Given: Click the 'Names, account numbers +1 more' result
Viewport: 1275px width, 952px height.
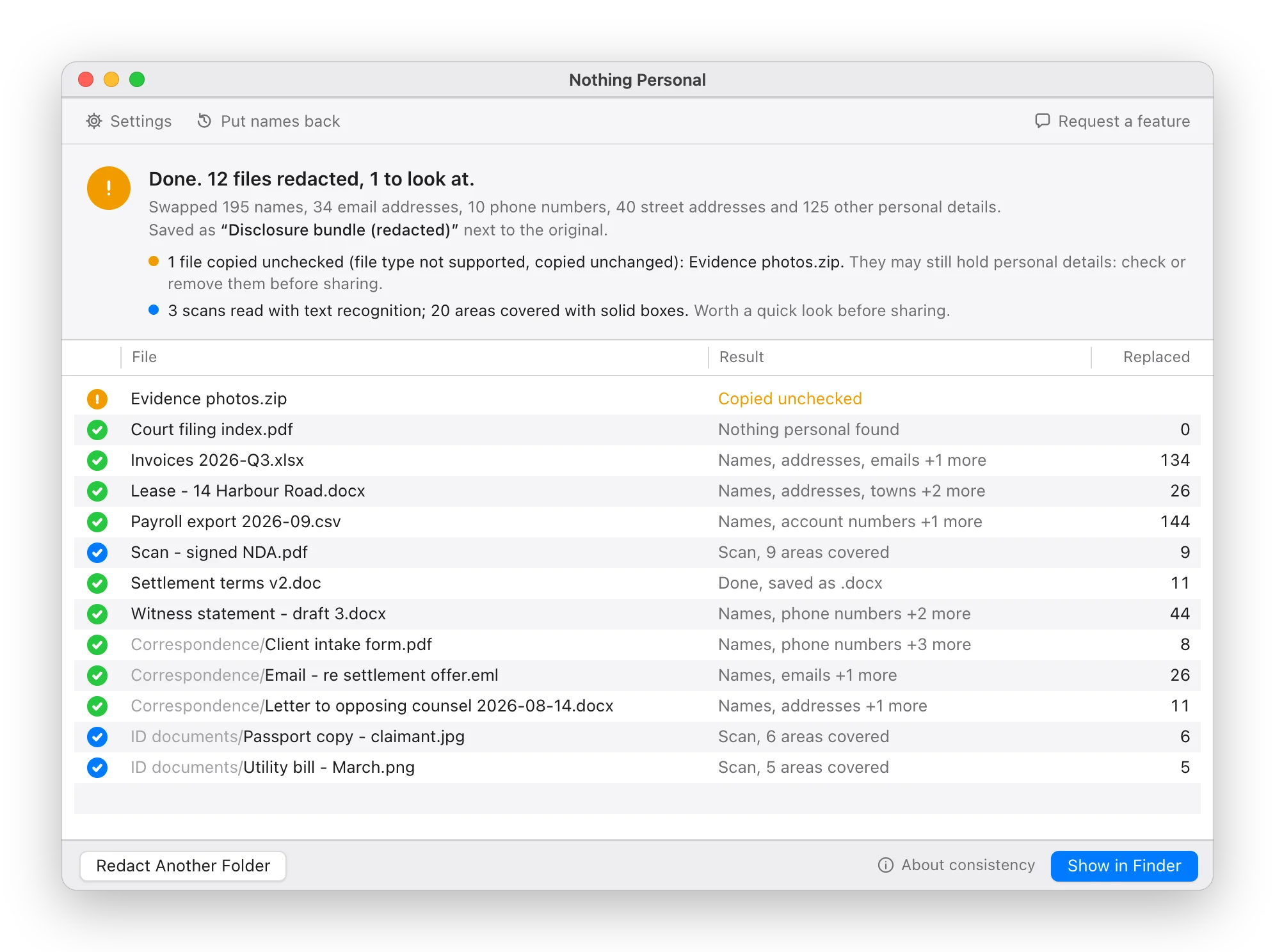Looking at the screenshot, I should click(x=850, y=521).
